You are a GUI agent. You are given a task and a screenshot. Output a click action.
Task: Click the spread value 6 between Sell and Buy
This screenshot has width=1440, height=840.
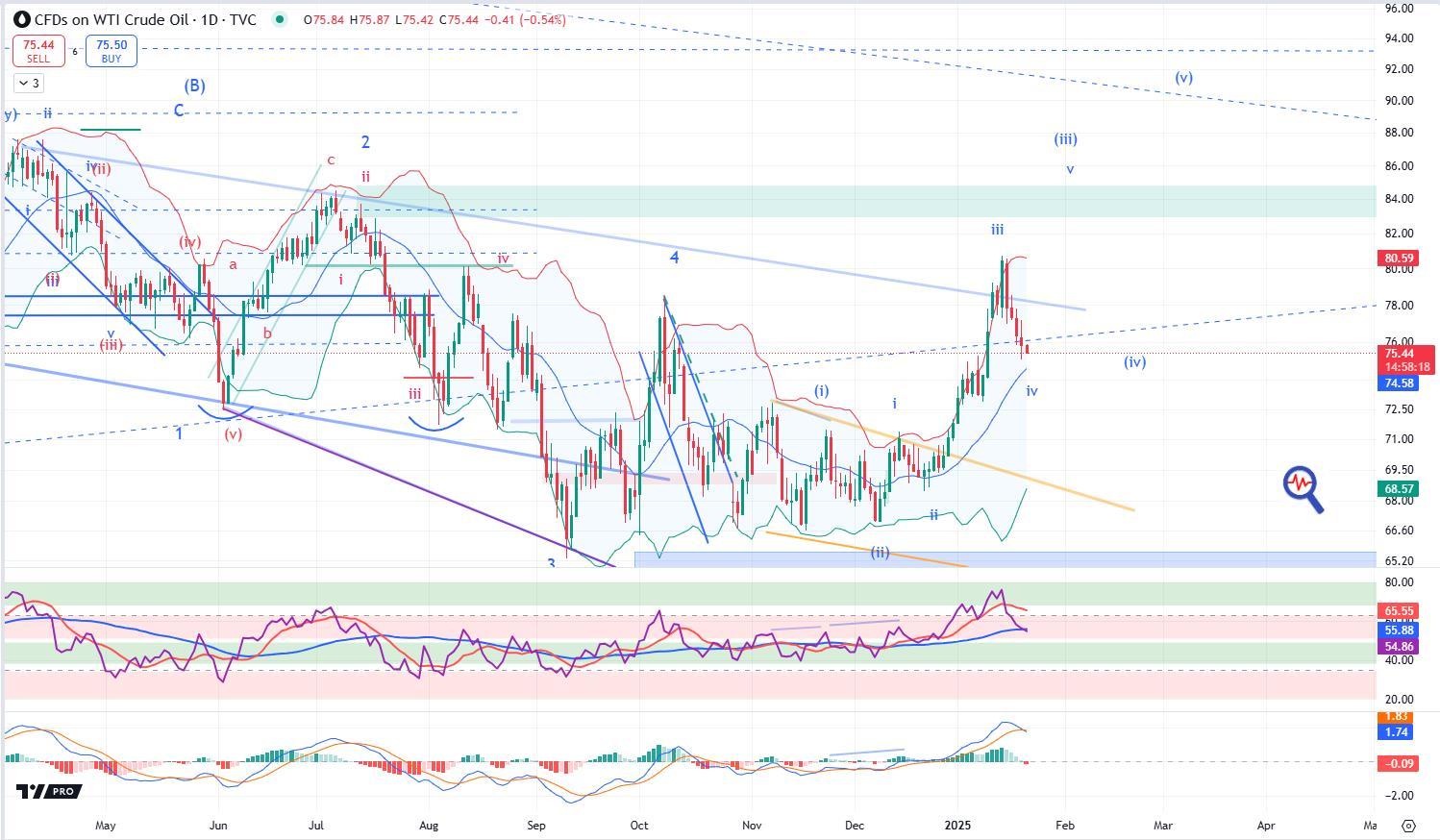click(x=75, y=51)
